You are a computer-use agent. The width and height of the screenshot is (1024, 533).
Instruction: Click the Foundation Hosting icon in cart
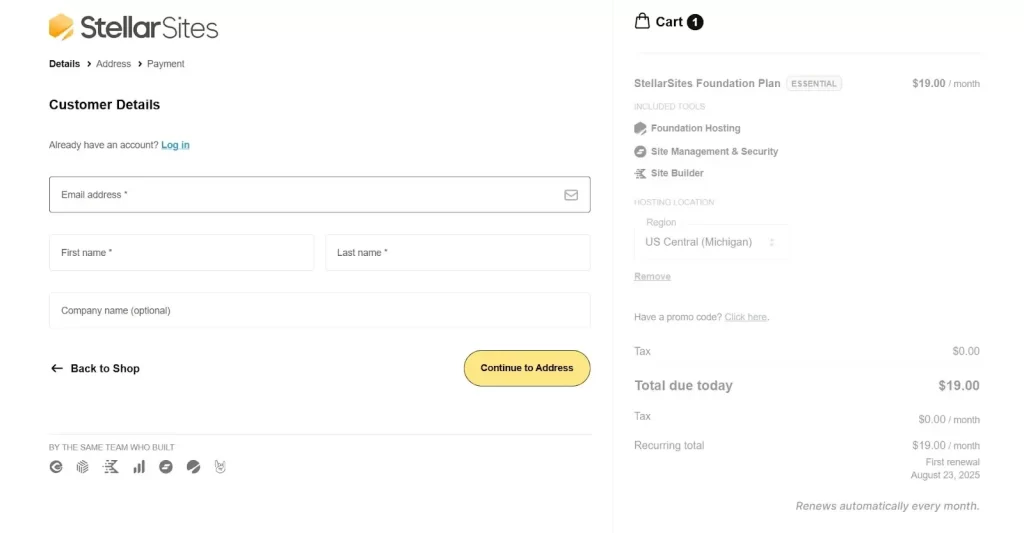[640, 128]
